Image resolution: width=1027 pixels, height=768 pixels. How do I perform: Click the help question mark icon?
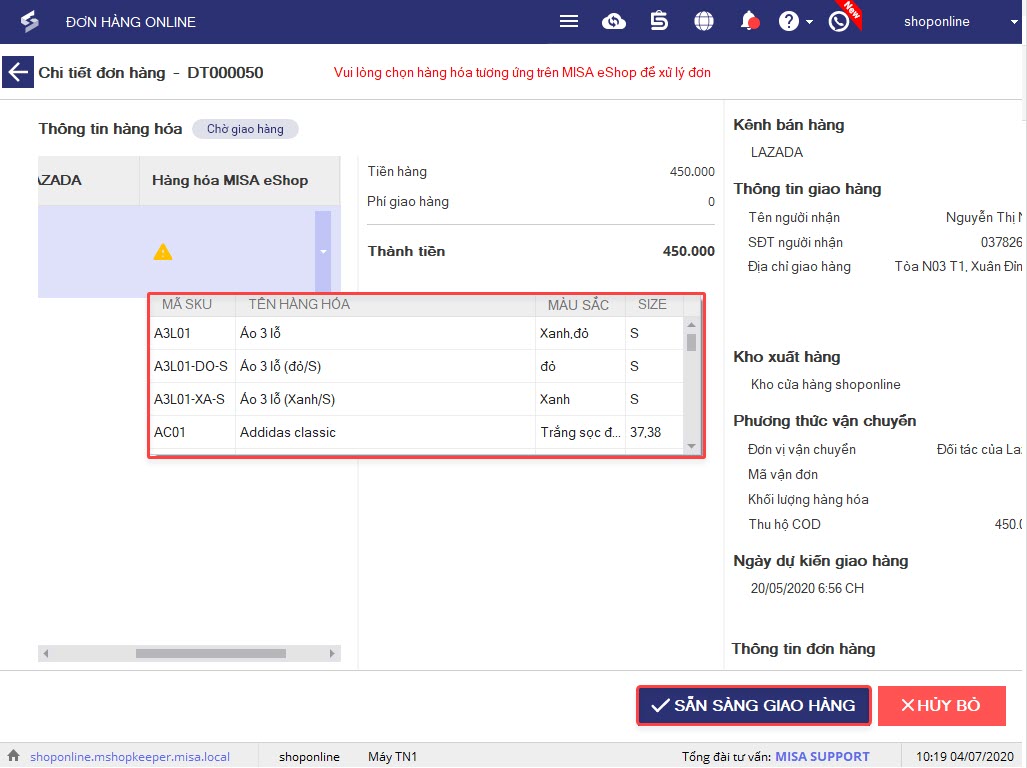[789, 22]
